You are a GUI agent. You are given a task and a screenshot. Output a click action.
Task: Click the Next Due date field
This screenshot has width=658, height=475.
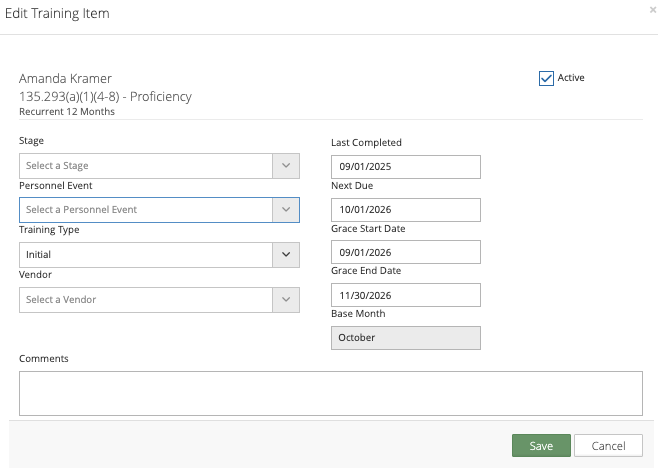tap(406, 210)
